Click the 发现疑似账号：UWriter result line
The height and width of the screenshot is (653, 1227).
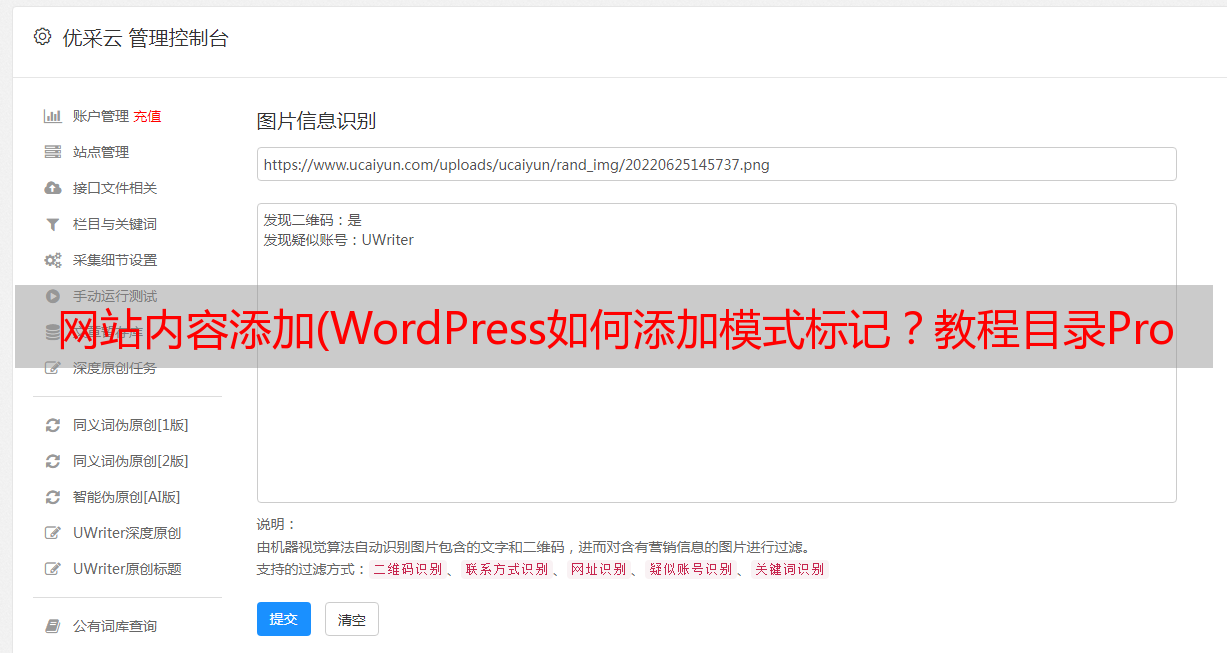[339, 240]
